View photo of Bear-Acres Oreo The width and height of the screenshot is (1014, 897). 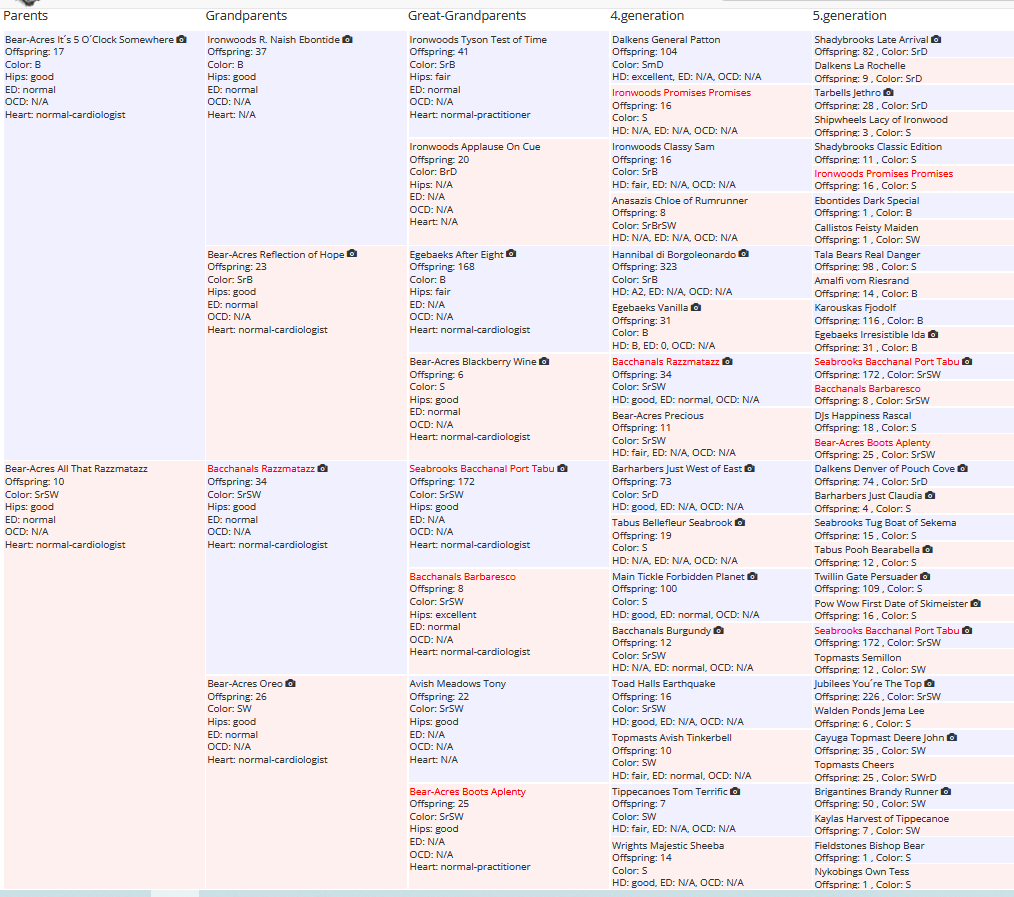[290, 684]
